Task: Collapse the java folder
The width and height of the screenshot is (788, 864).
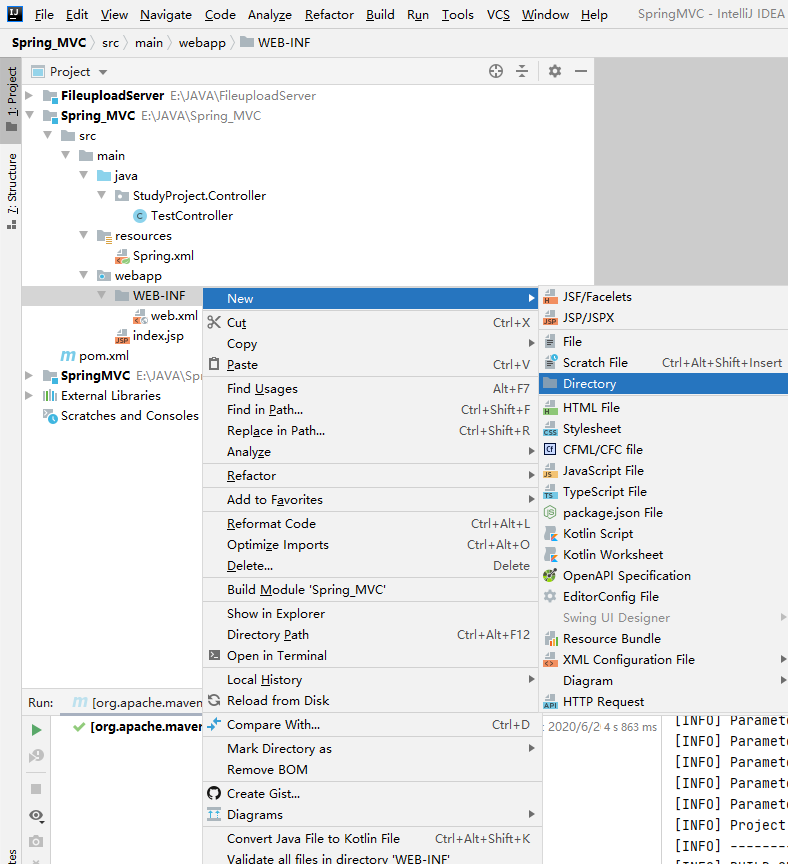Action: pyautogui.click(x=84, y=175)
